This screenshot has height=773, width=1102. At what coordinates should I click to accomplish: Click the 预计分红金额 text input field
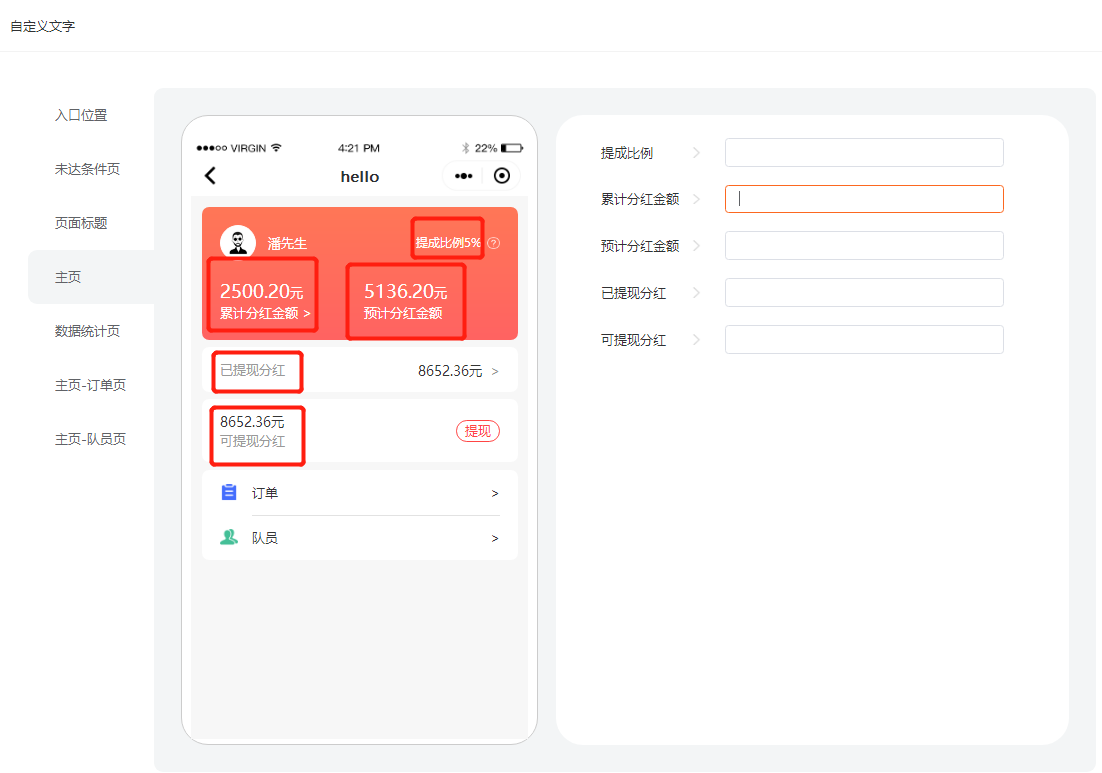tap(864, 246)
